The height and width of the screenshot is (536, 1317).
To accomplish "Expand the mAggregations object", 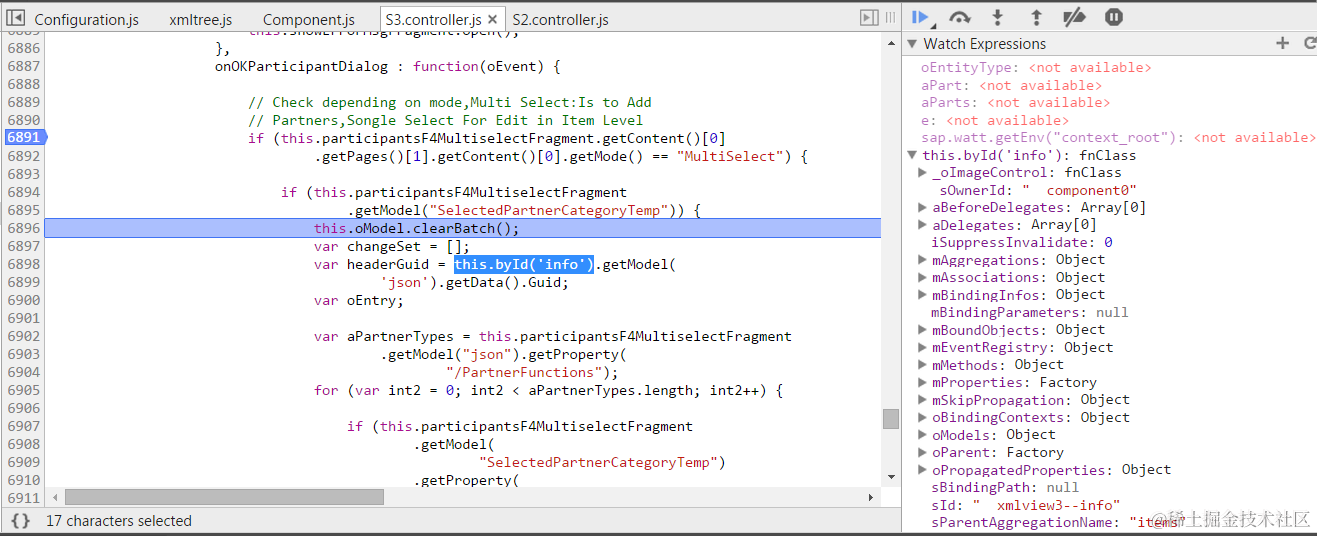I will (924, 260).
